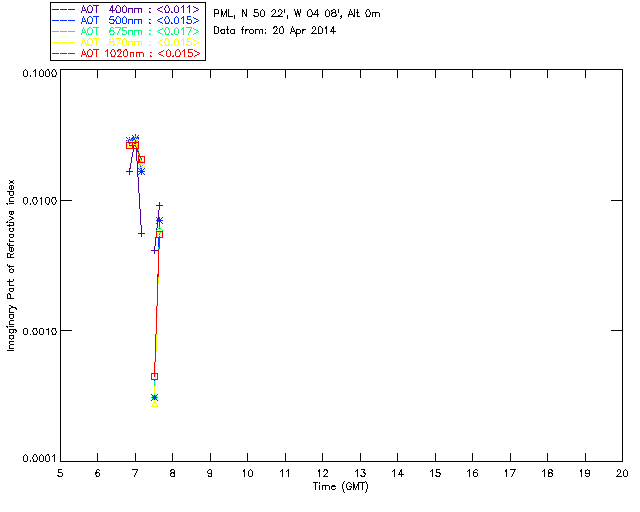Click x-axis tick label 5
640x512 pixels.
point(60,473)
